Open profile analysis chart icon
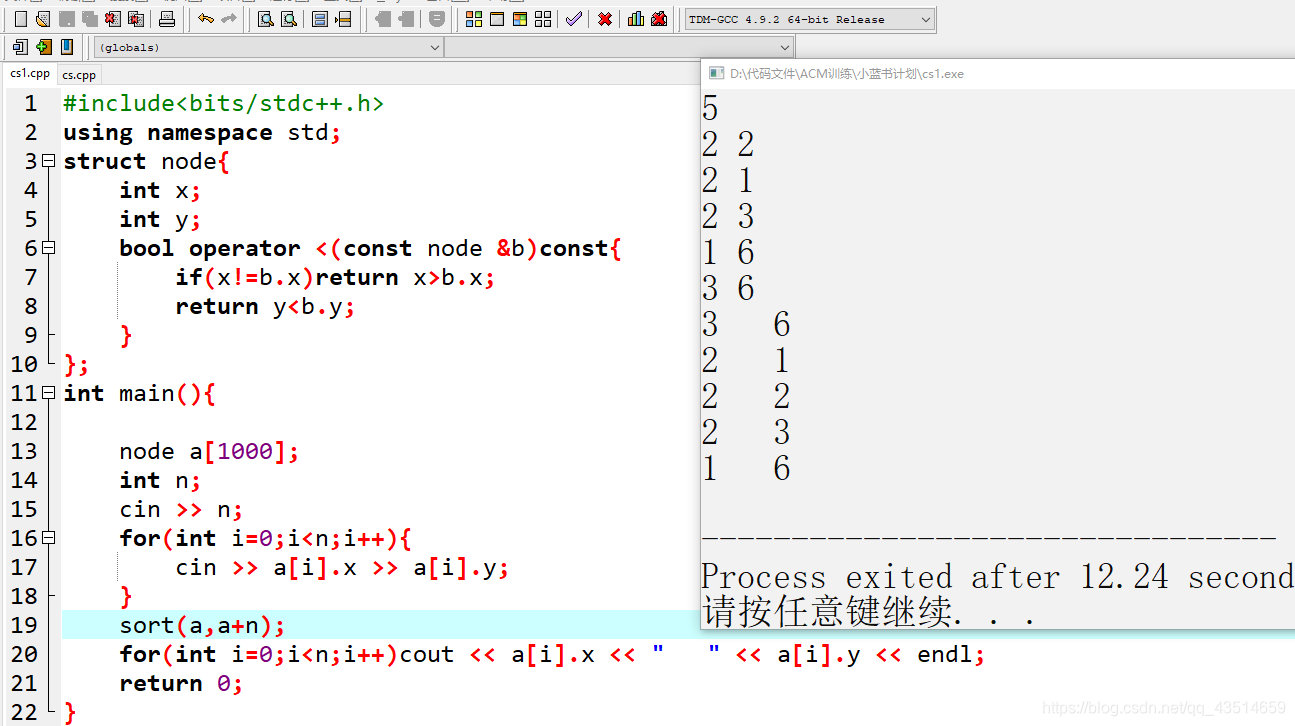 point(636,19)
